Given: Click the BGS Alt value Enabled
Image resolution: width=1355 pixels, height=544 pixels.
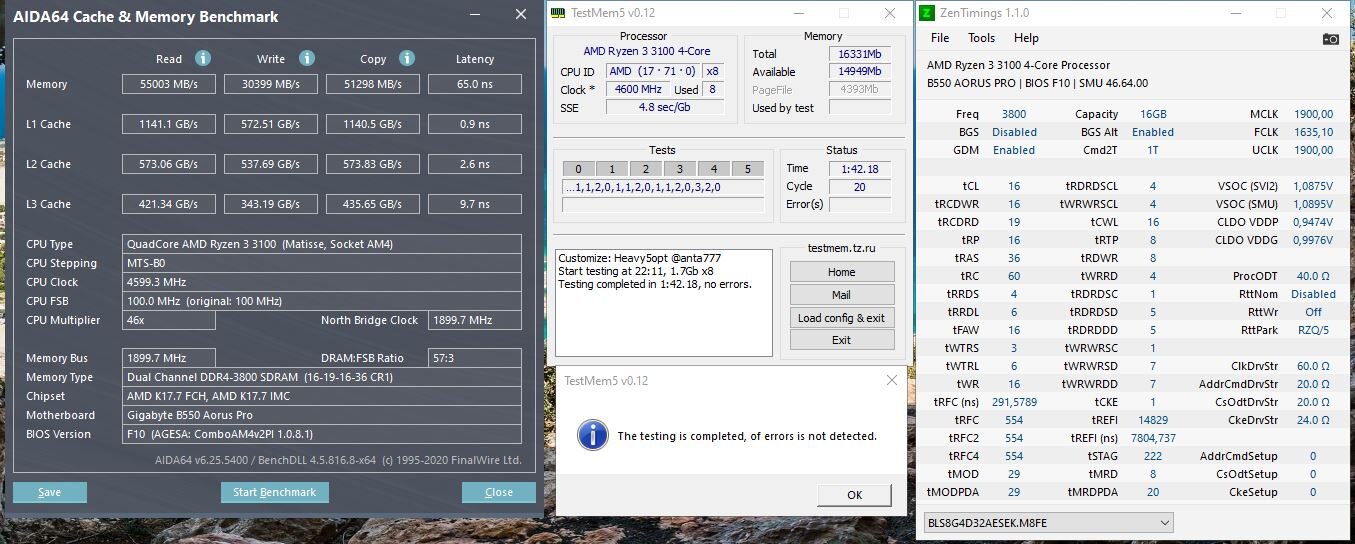Looking at the screenshot, I should 1153,132.
